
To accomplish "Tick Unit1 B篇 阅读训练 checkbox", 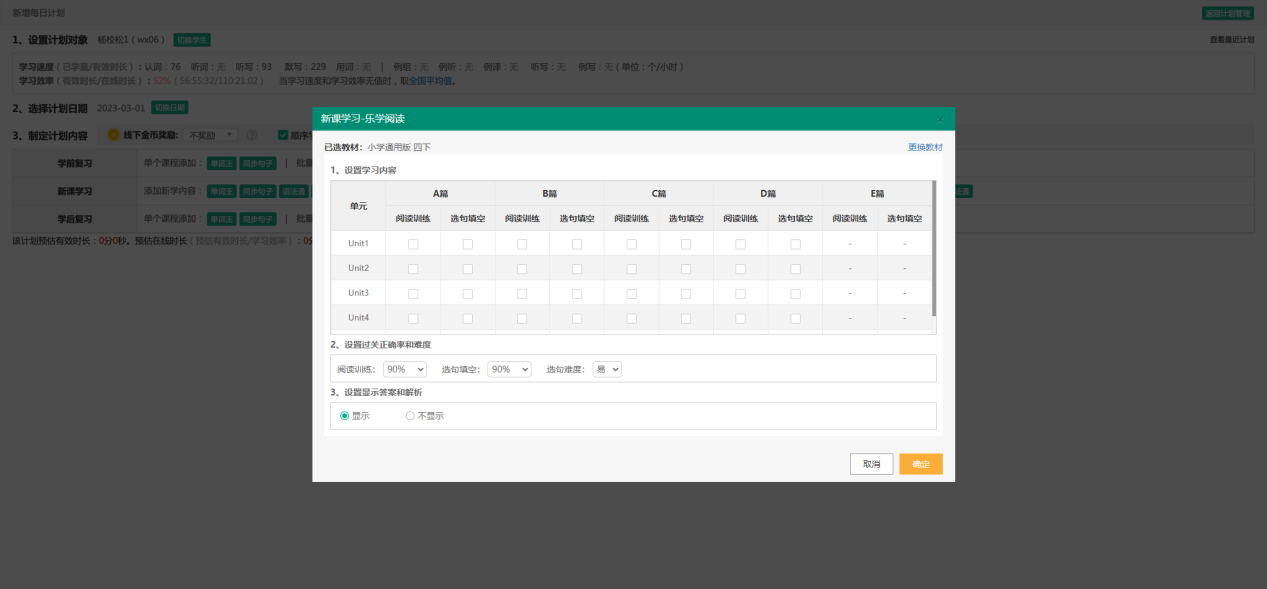I will 522,244.
